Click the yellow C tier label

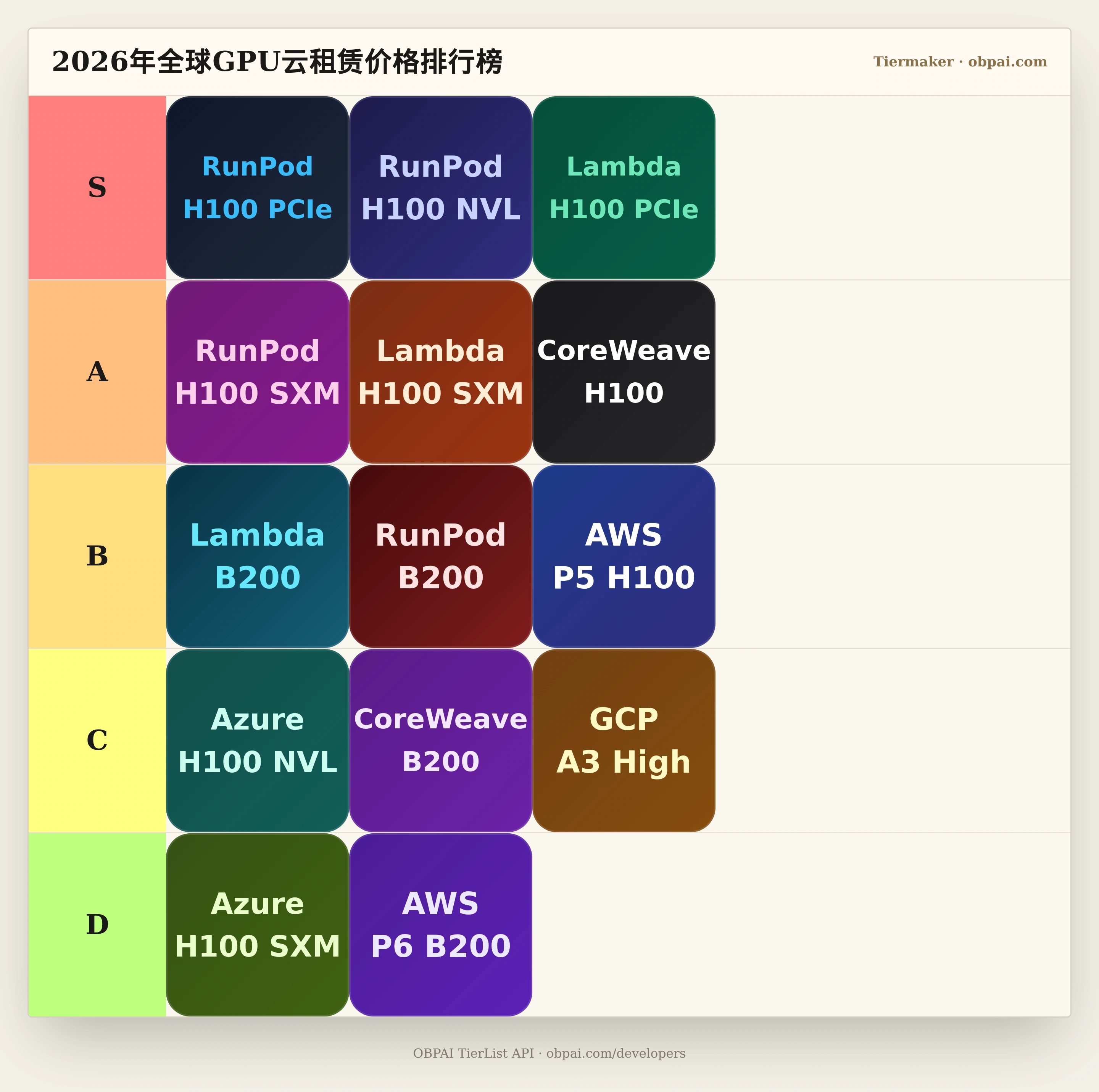pyautogui.click(x=97, y=741)
